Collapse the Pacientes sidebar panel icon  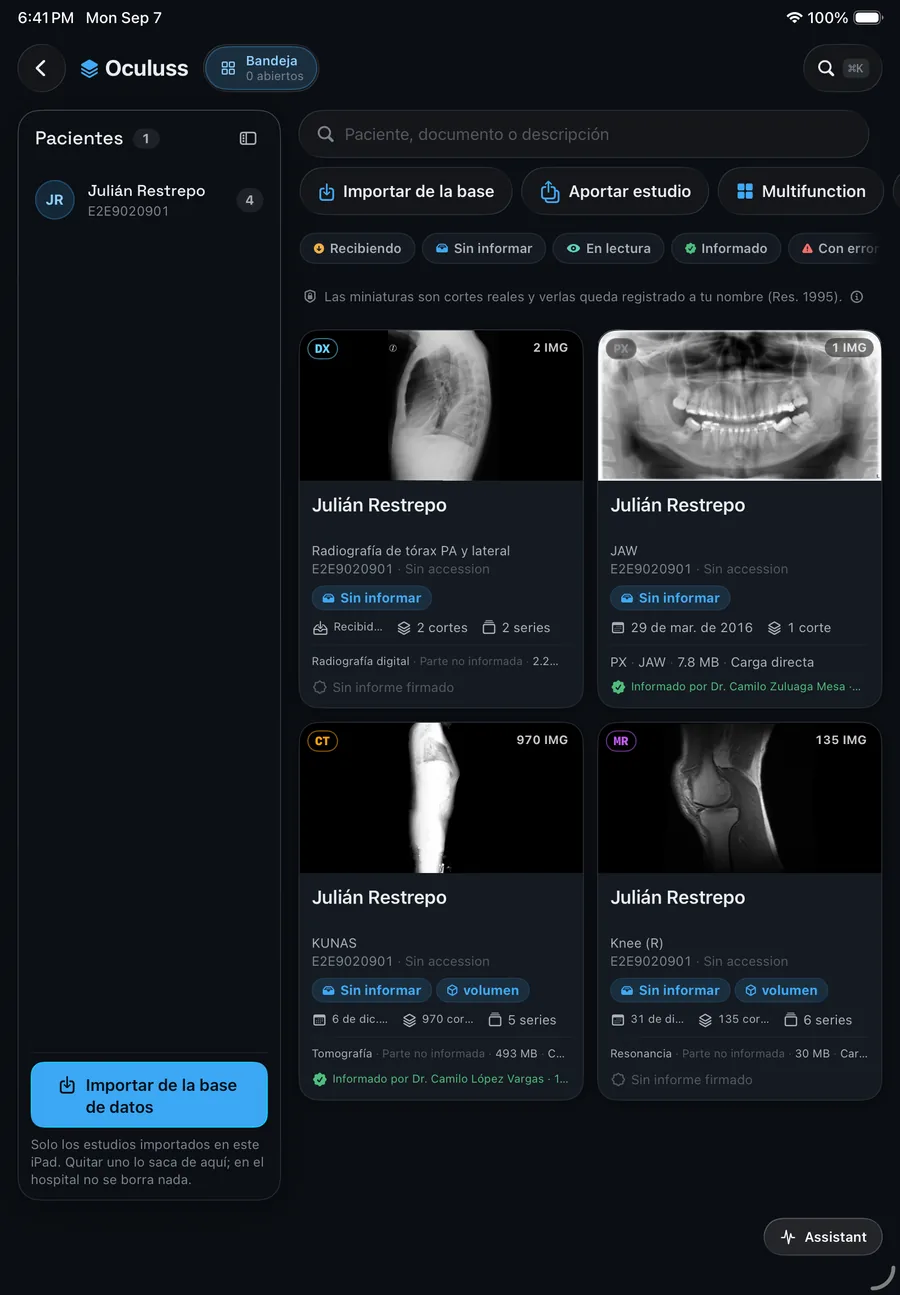point(248,139)
